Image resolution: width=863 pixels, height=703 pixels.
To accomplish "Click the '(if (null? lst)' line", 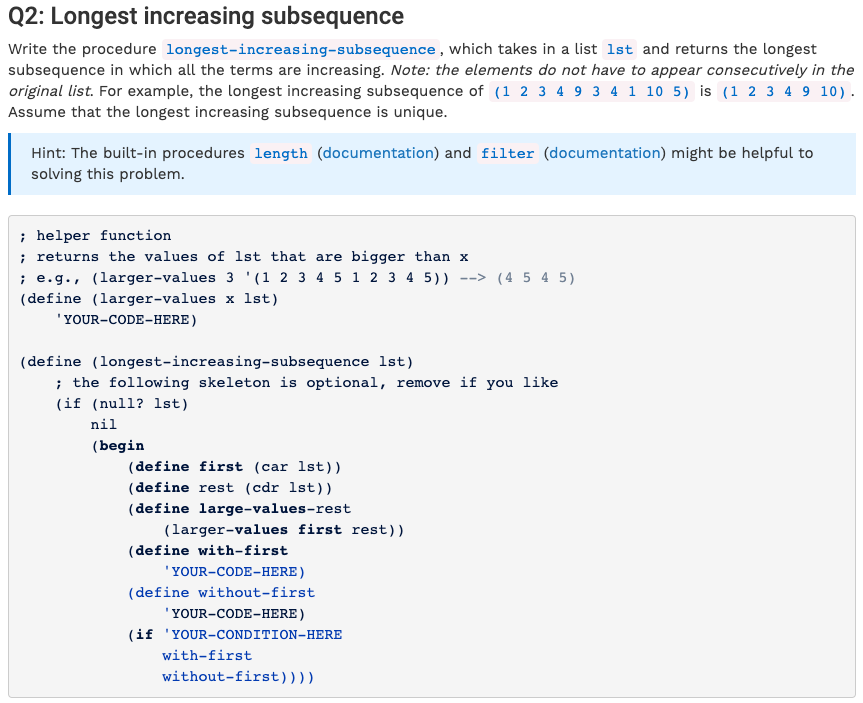I will point(122,404).
